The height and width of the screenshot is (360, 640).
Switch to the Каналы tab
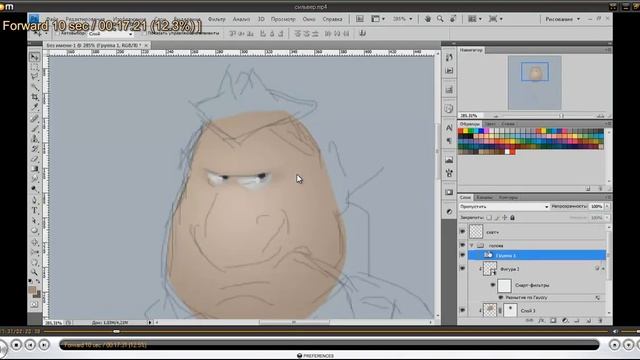(x=484, y=198)
